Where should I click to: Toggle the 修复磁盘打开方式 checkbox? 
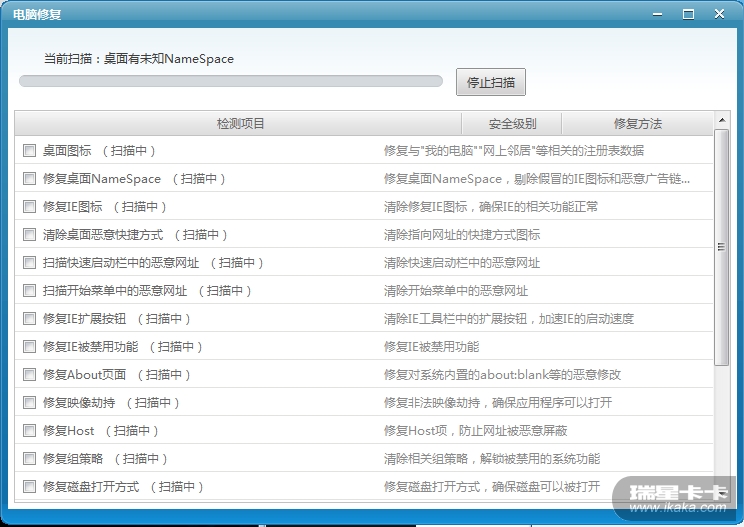[x=29, y=487]
